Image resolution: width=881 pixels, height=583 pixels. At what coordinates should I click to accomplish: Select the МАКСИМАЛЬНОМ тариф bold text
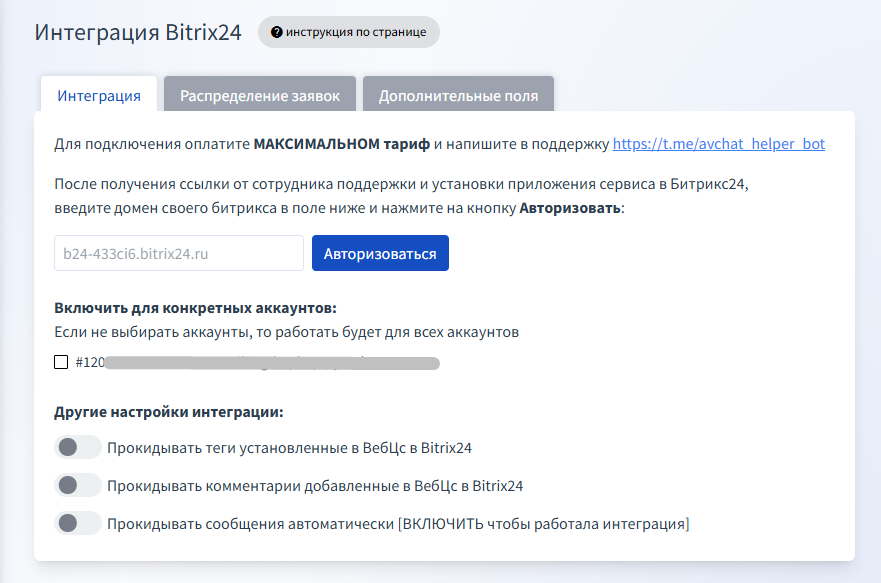(342, 144)
